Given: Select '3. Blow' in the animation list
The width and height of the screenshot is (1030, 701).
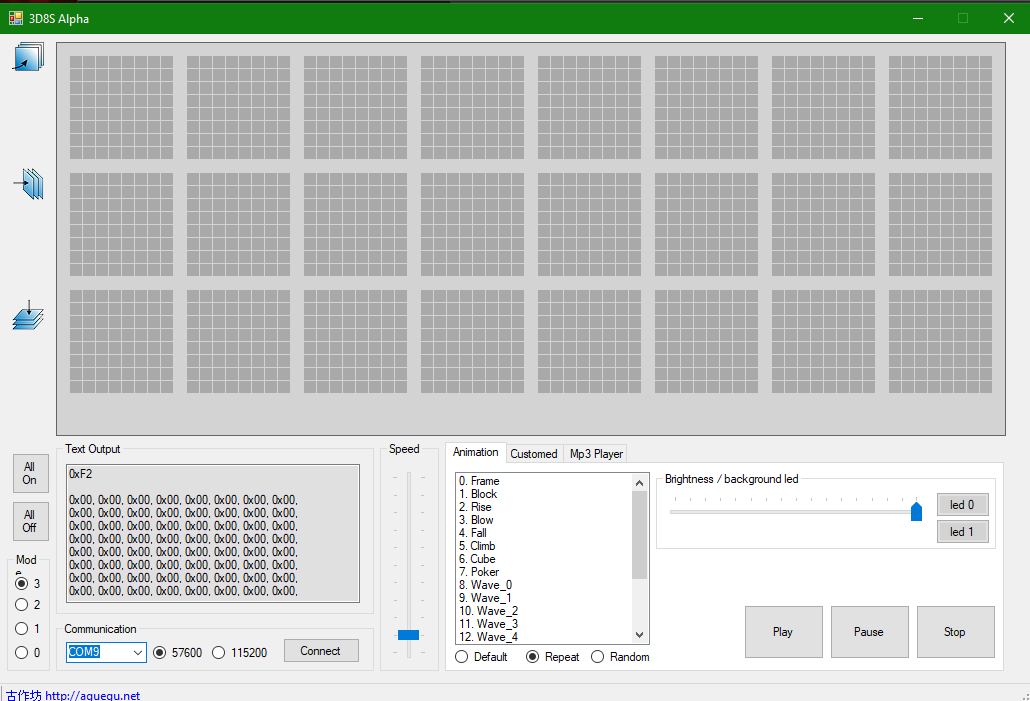Looking at the screenshot, I should tap(544, 520).
